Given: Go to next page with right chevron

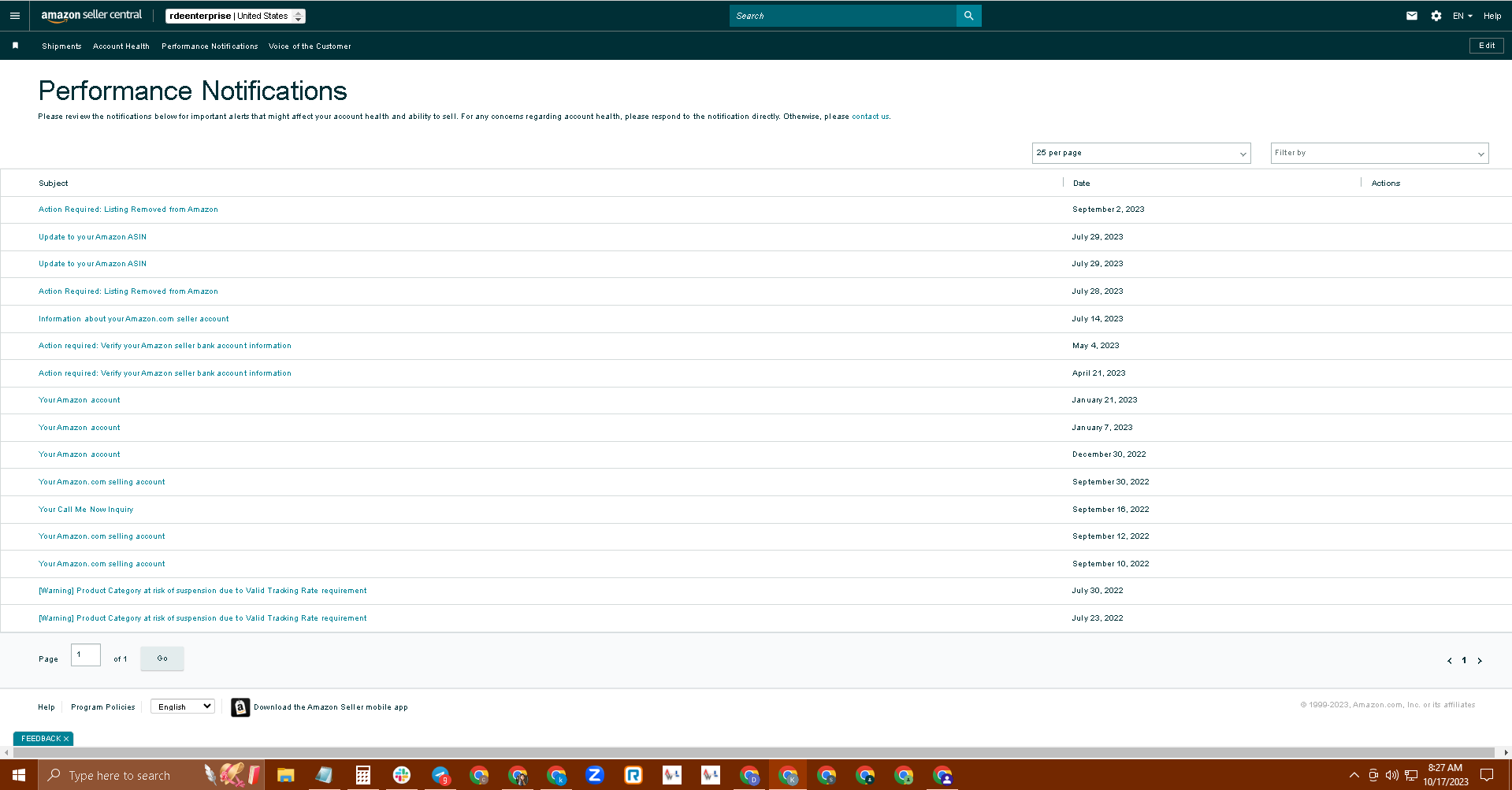Looking at the screenshot, I should click(x=1480, y=661).
